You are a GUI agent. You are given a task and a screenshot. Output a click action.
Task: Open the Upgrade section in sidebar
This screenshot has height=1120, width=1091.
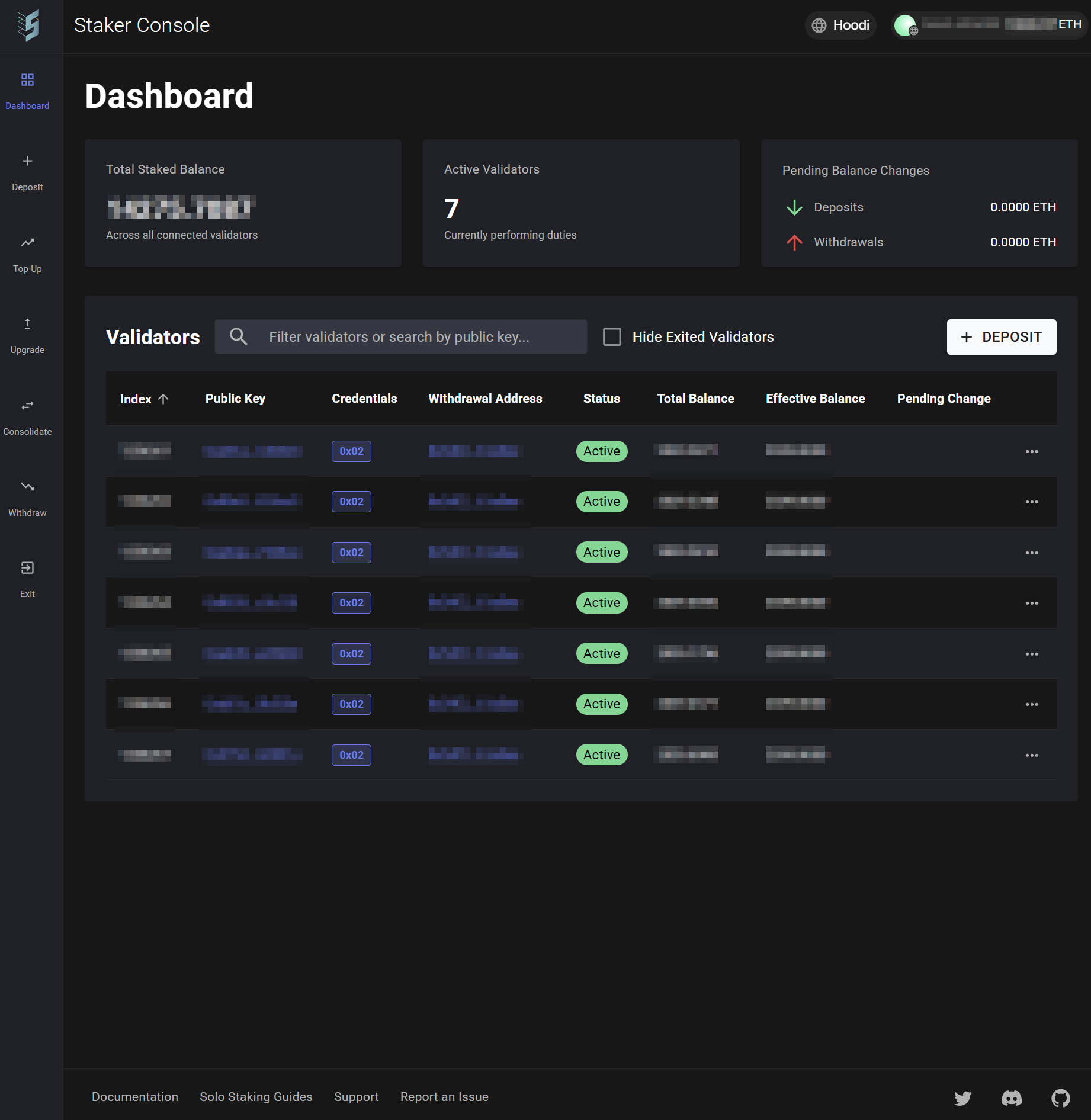pyautogui.click(x=27, y=335)
